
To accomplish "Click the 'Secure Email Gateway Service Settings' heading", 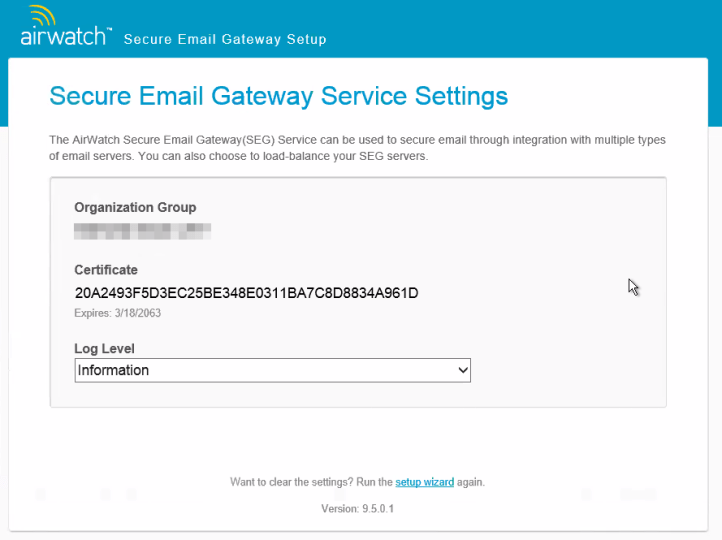I will point(278,96).
